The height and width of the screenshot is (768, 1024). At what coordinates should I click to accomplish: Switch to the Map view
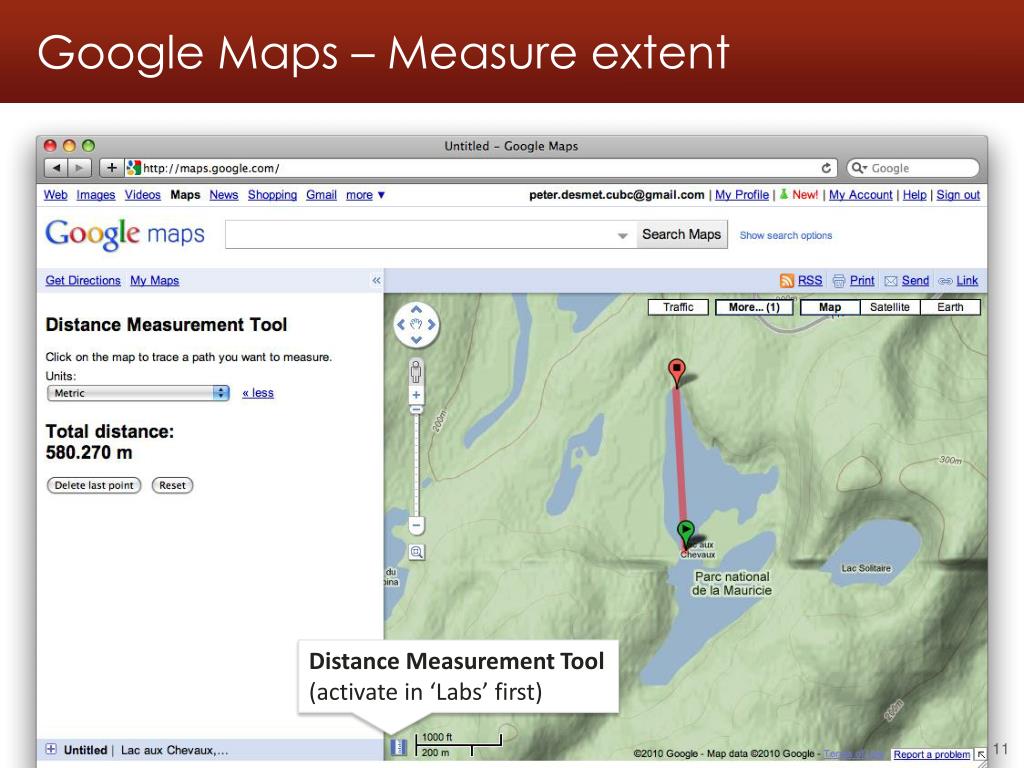pyautogui.click(x=830, y=307)
